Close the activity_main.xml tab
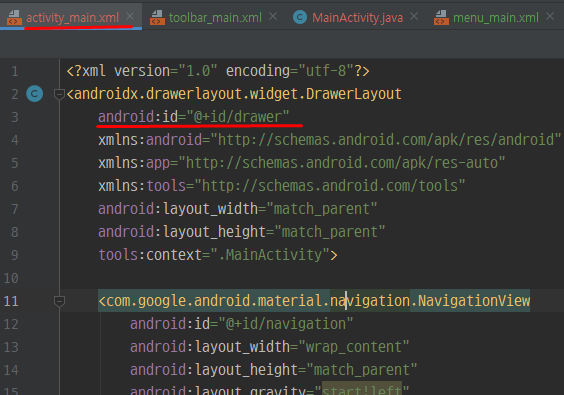Screen dimensions: 564x395 pyautogui.click(x=130, y=16)
